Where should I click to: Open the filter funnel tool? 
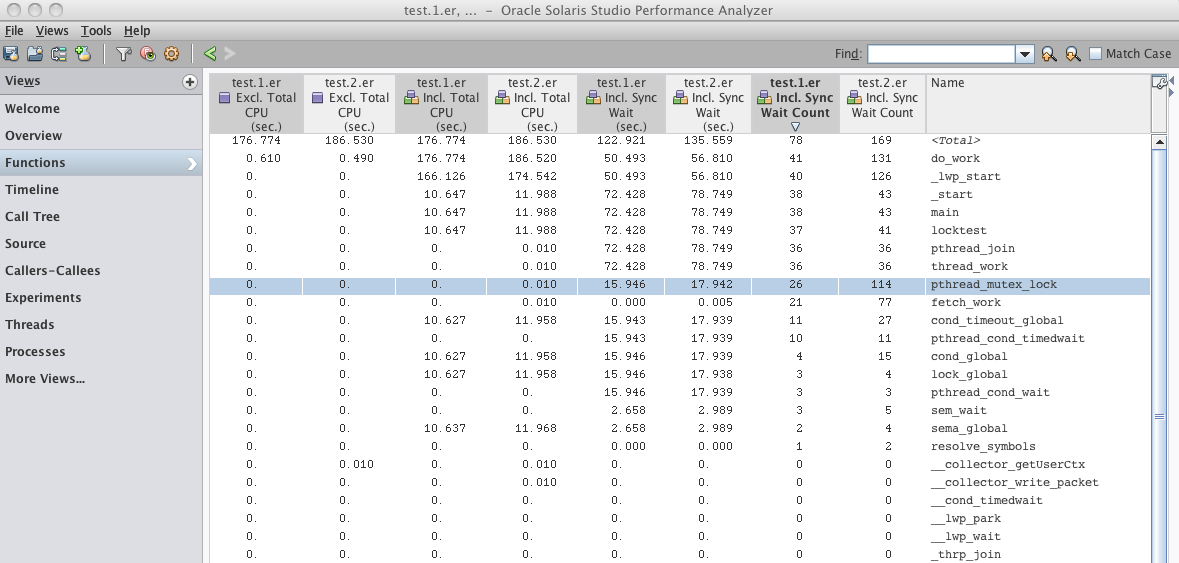click(x=124, y=53)
